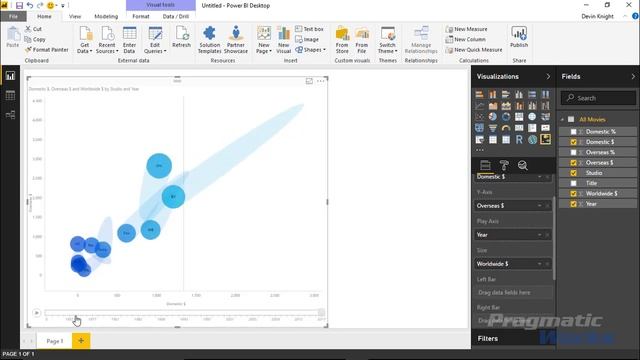Check the Overseas % field
The height and width of the screenshot is (360, 640).
coord(573,152)
